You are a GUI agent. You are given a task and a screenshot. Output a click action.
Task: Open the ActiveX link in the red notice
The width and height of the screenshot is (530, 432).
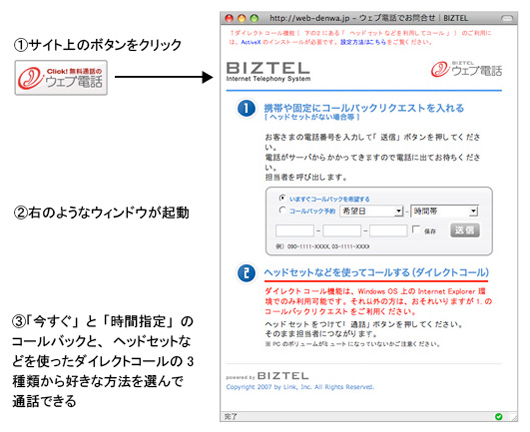pyautogui.click(x=250, y=42)
